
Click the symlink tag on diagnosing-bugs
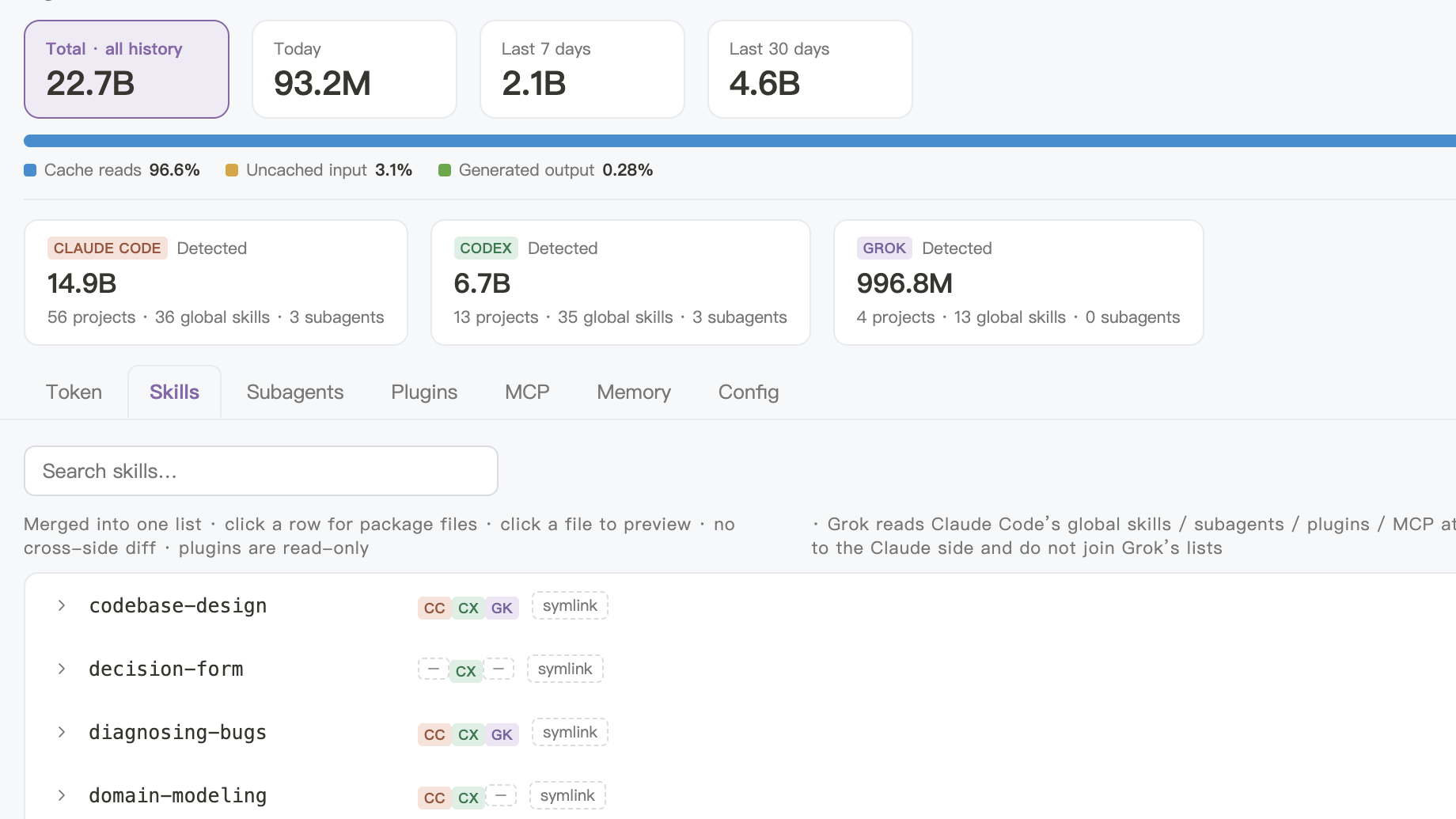point(570,732)
